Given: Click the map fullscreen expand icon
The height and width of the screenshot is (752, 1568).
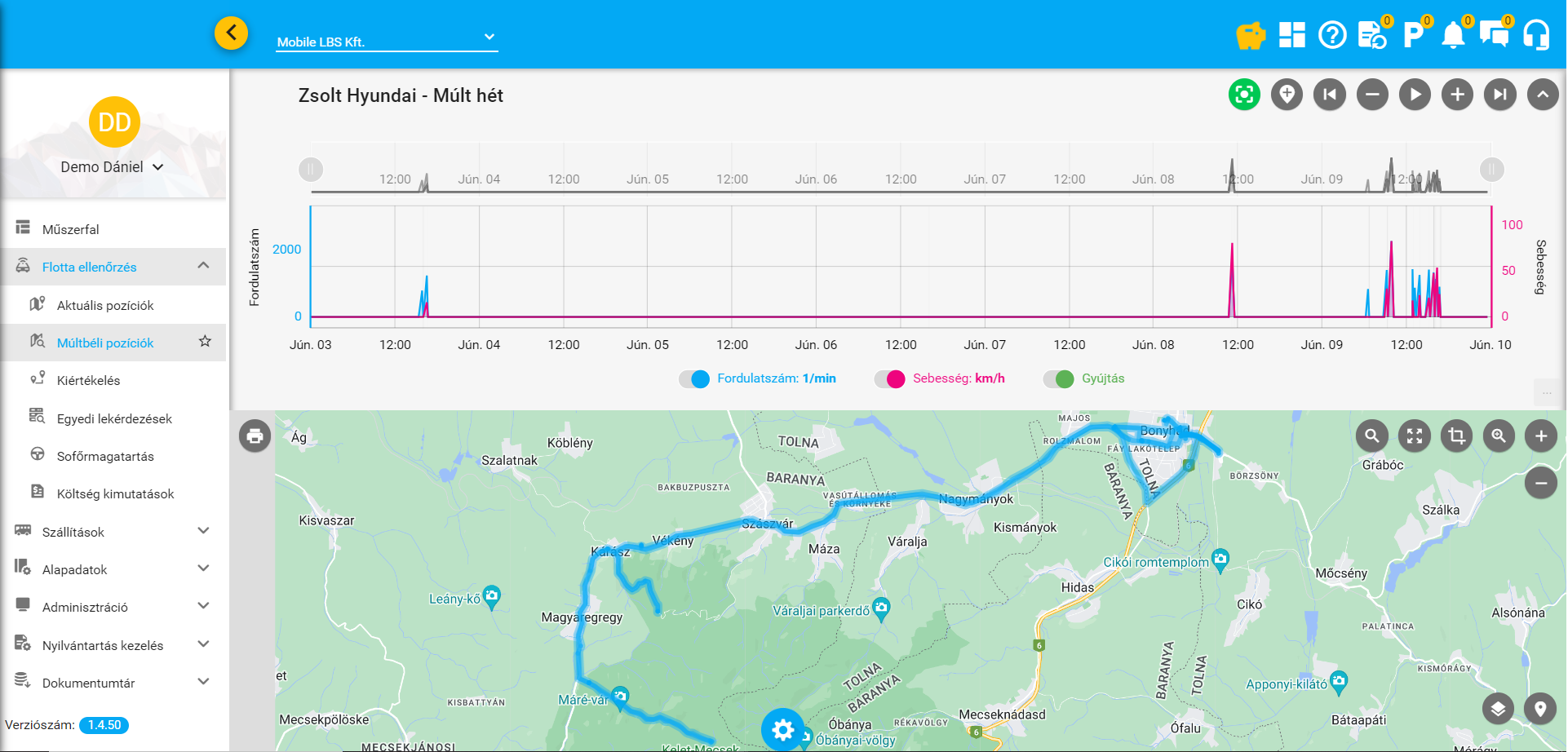Looking at the screenshot, I should tap(1415, 436).
